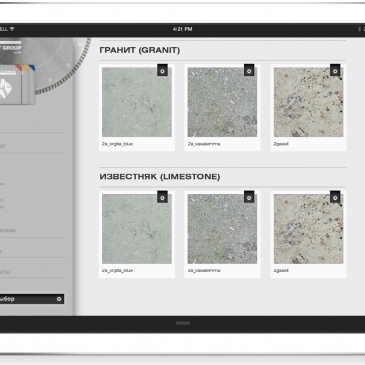
Task: Open the granite 2a_orgita_blue stone sample
Action: point(137,102)
